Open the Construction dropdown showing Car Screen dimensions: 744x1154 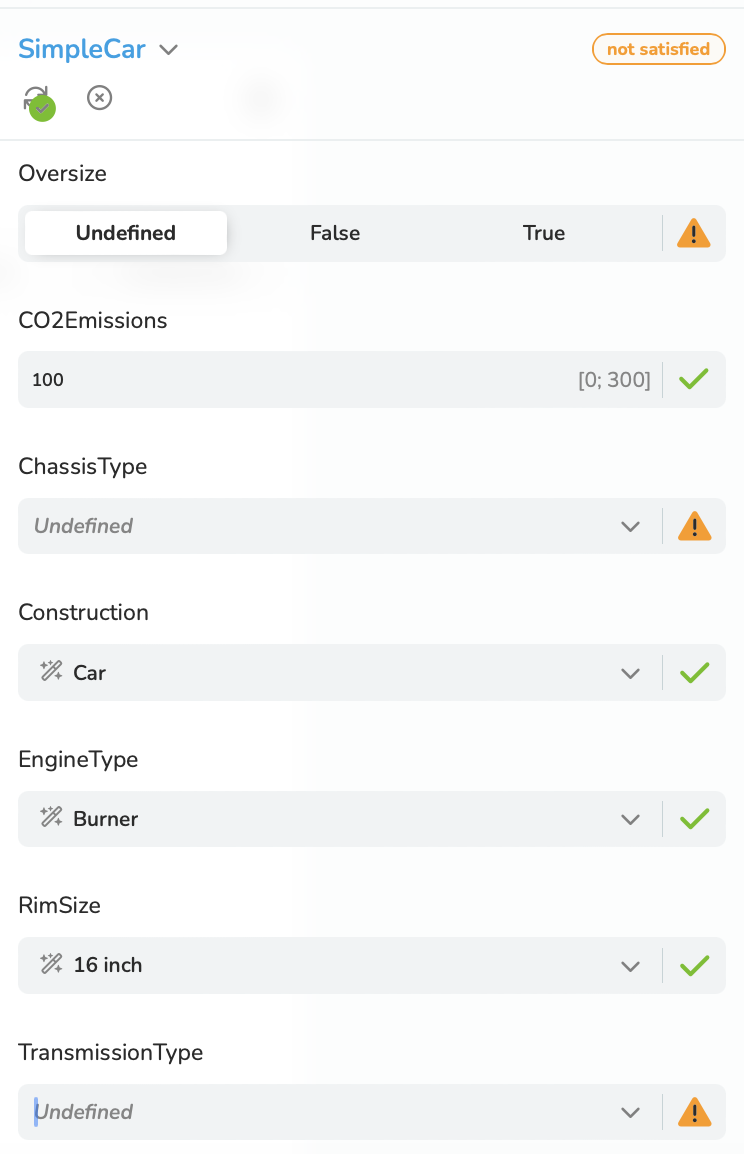click(339, 673)
